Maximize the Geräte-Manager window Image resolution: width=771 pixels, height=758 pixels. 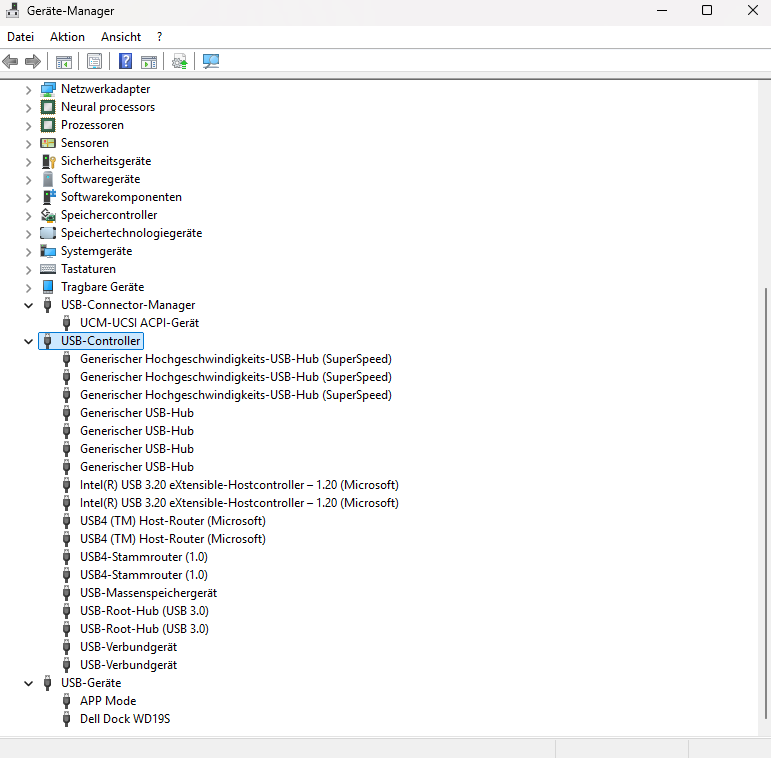coord(707,10)
